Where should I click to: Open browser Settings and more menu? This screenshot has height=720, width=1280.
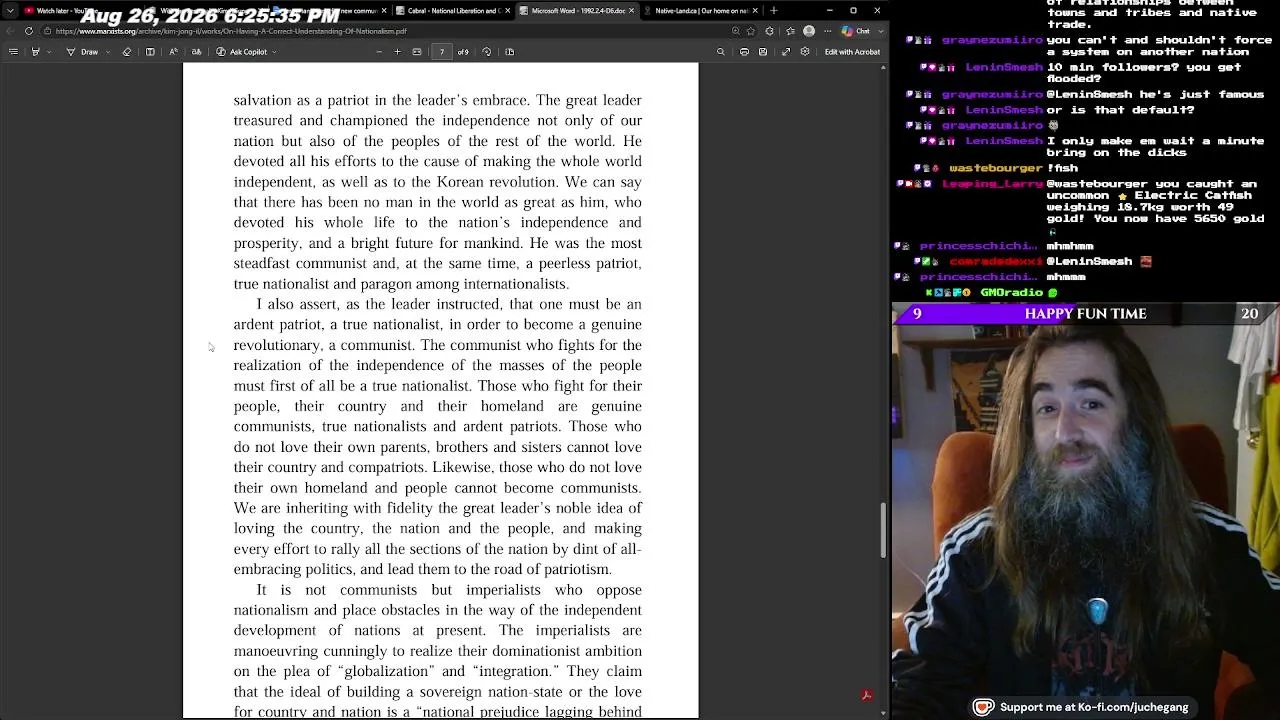(x=828, y=31)
